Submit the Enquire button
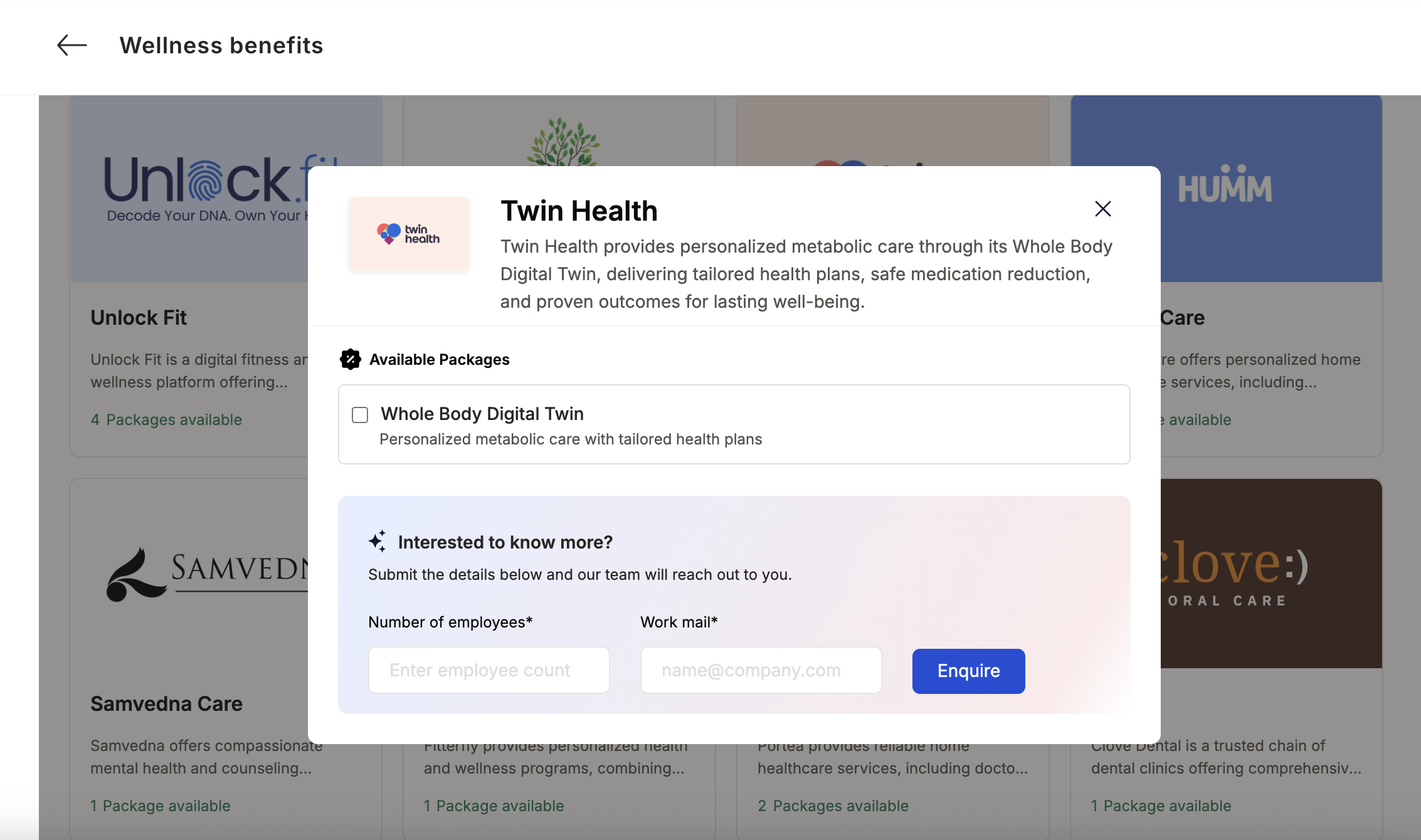This screenshot has width=1421, height=840. click(x=969, y=671)
